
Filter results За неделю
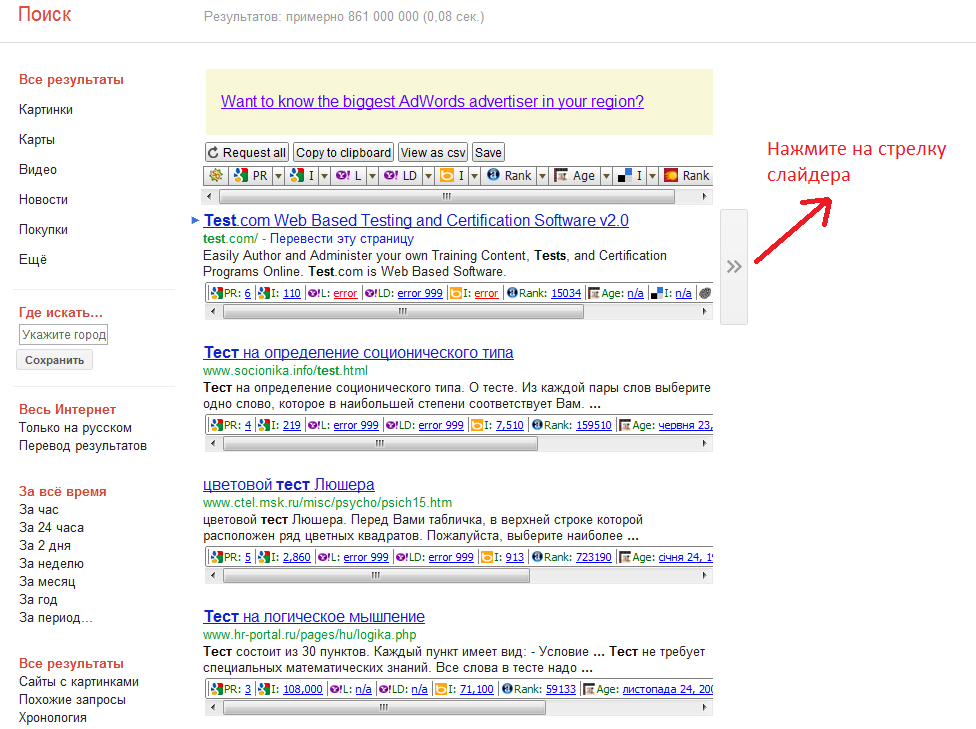(51, 563)
